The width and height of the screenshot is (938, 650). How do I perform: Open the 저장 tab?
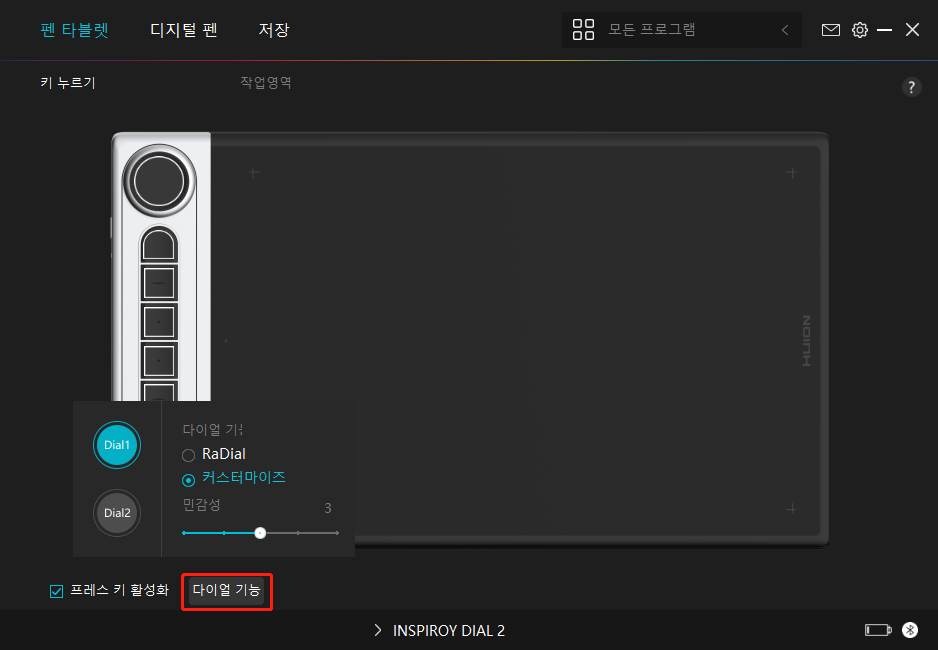(x=273, y=30)
